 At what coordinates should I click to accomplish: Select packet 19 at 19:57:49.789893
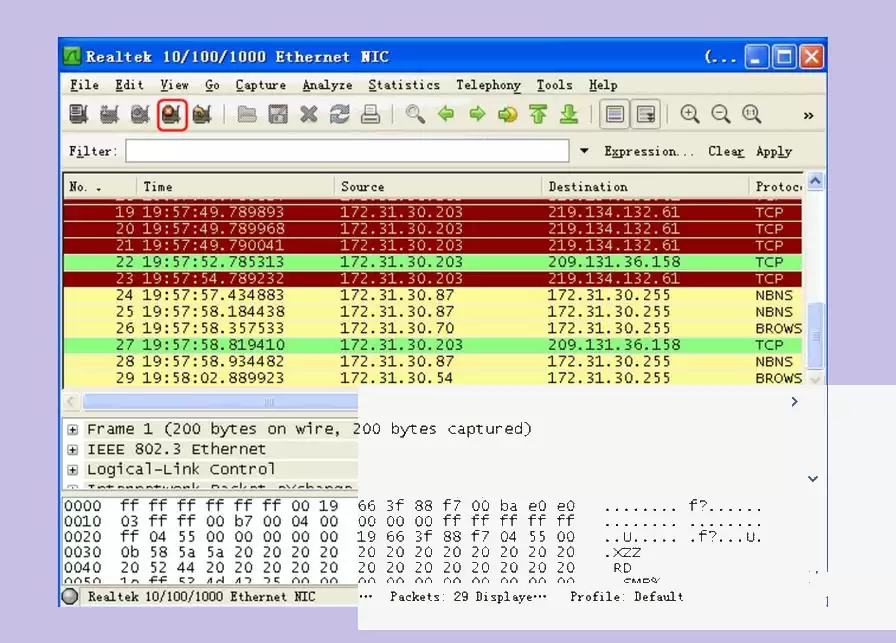[x=433, y=213]
